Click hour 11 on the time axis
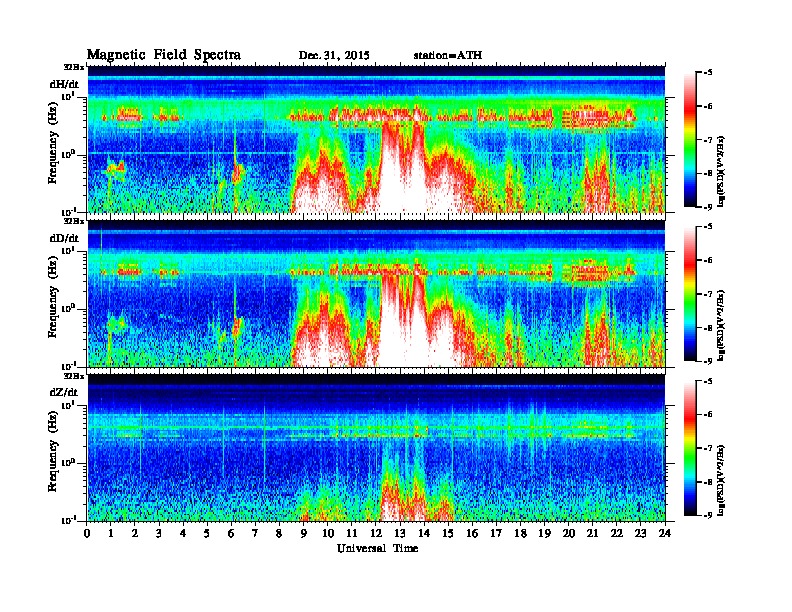Screen dimensions: 792x612 352,533
